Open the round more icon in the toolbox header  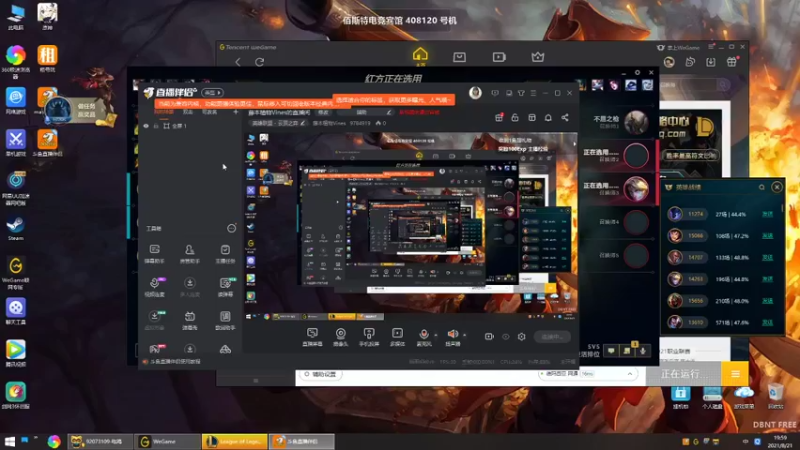pyautogui.click(x=231, y=229)
